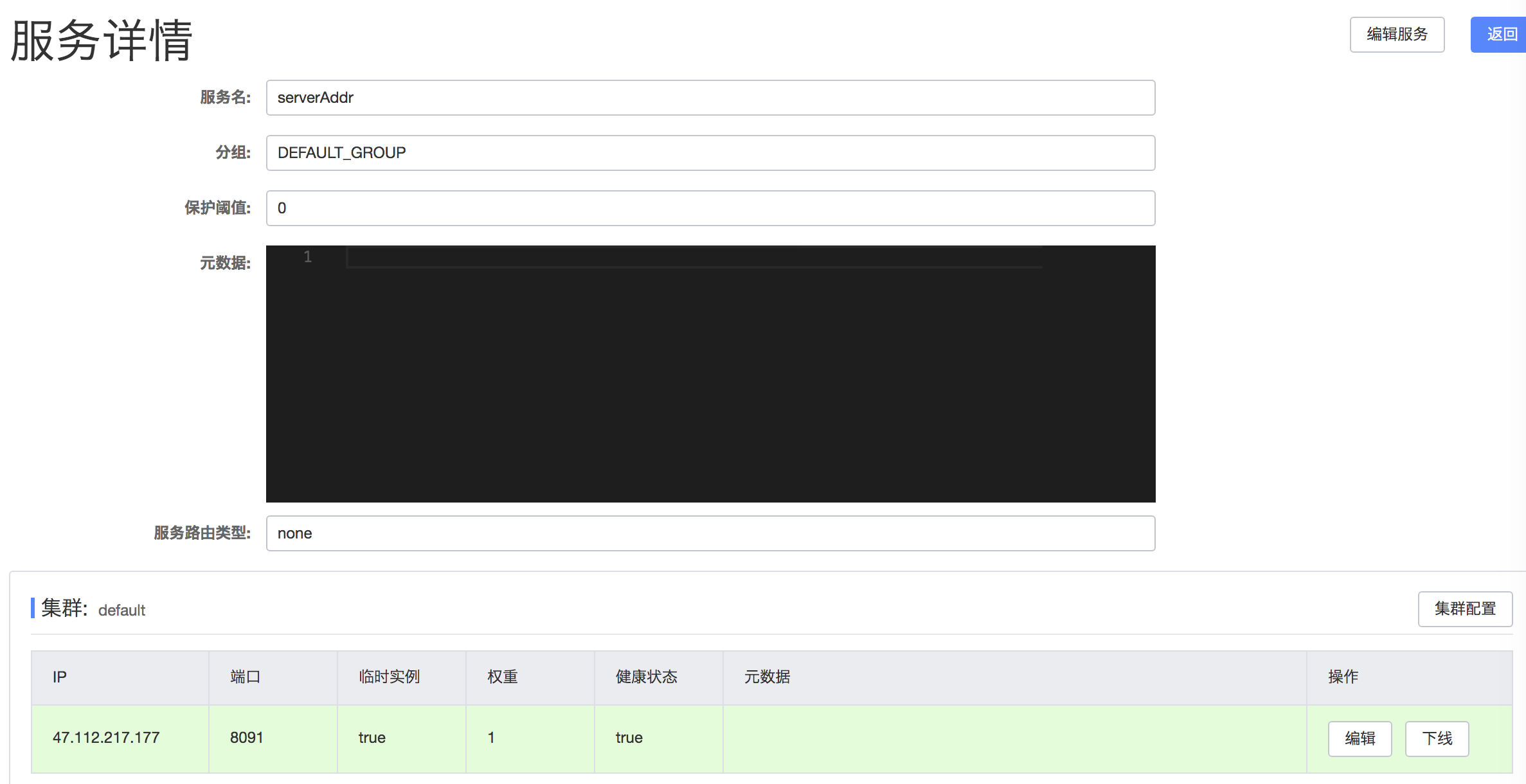Click the 操作 column header
Screen dimensions: 1526x784
point(1343,677)
